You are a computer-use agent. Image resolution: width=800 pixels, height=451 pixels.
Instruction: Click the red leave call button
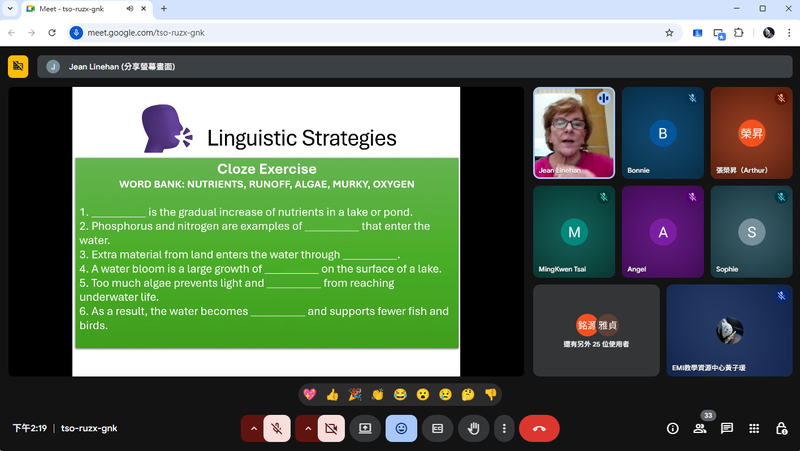click(539, 428)
